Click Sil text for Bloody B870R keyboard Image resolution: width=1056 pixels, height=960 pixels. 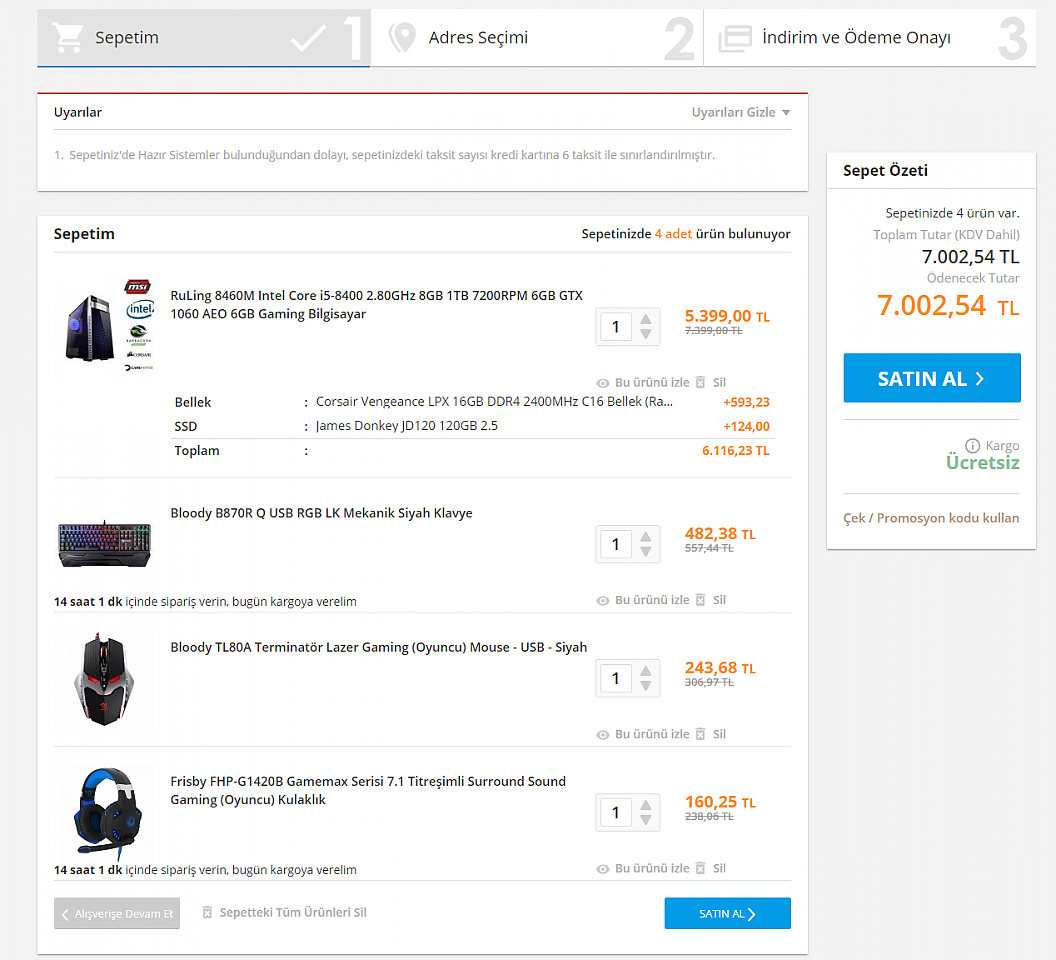click(719, 600)
